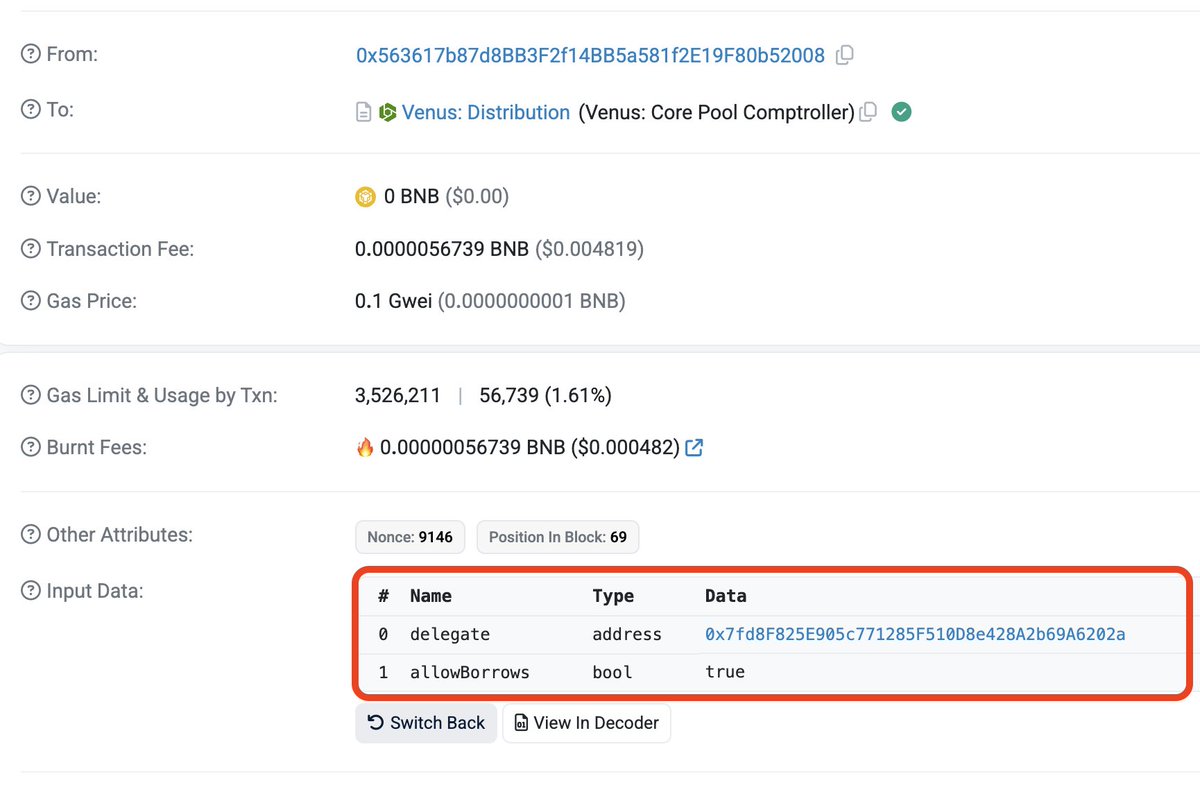Click the Type column header in Input Data

(x=613, y=596)
